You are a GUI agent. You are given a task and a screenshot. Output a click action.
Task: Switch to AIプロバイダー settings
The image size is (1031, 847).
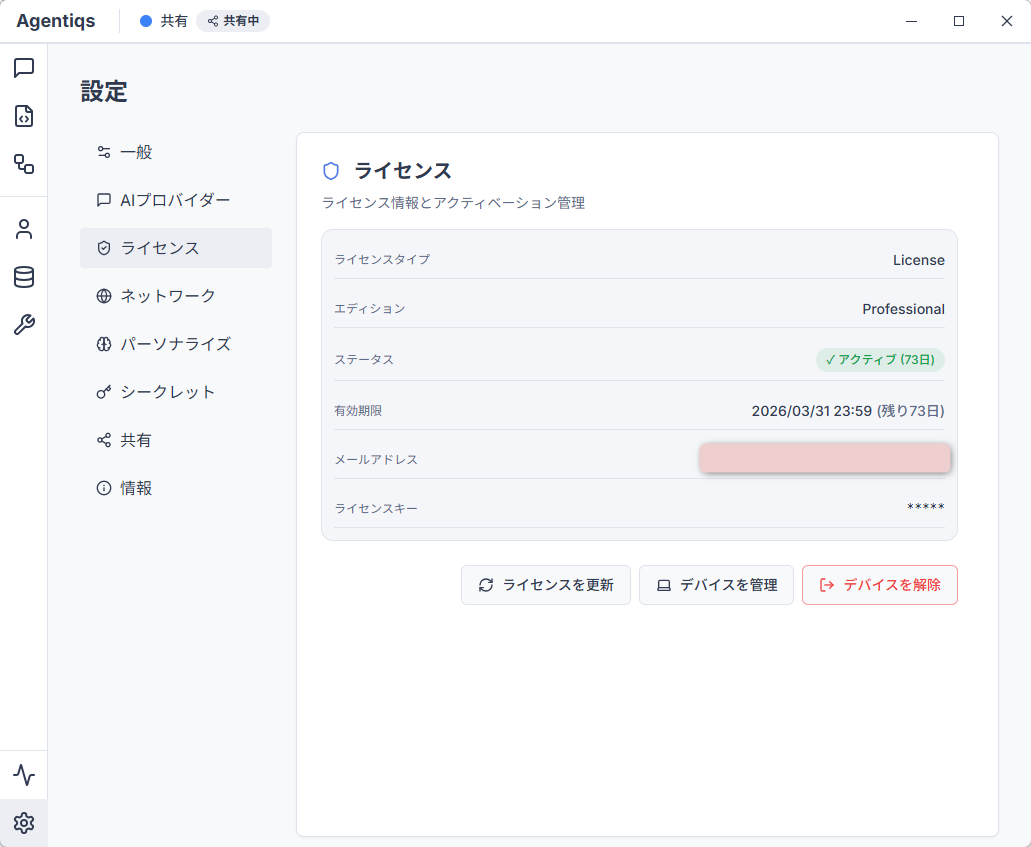(175, 200)
